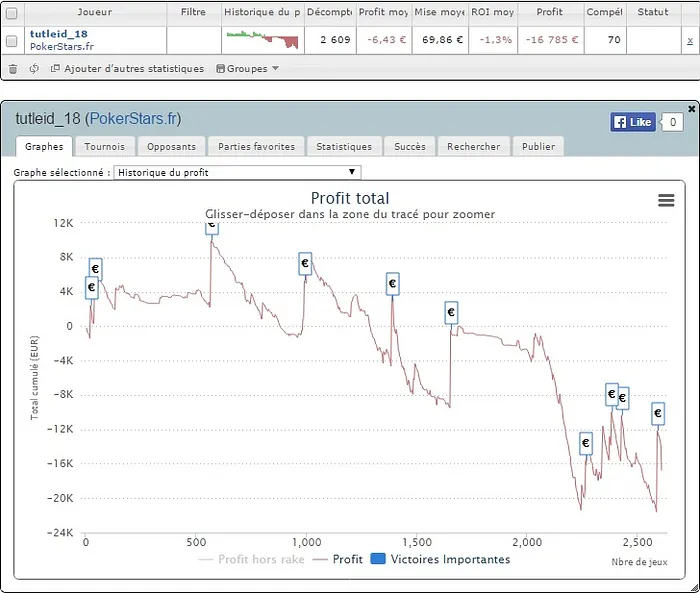Sort by ROI moy column header
The height and width of the screenshot is (593, 700).
click(x=493, y=12)
